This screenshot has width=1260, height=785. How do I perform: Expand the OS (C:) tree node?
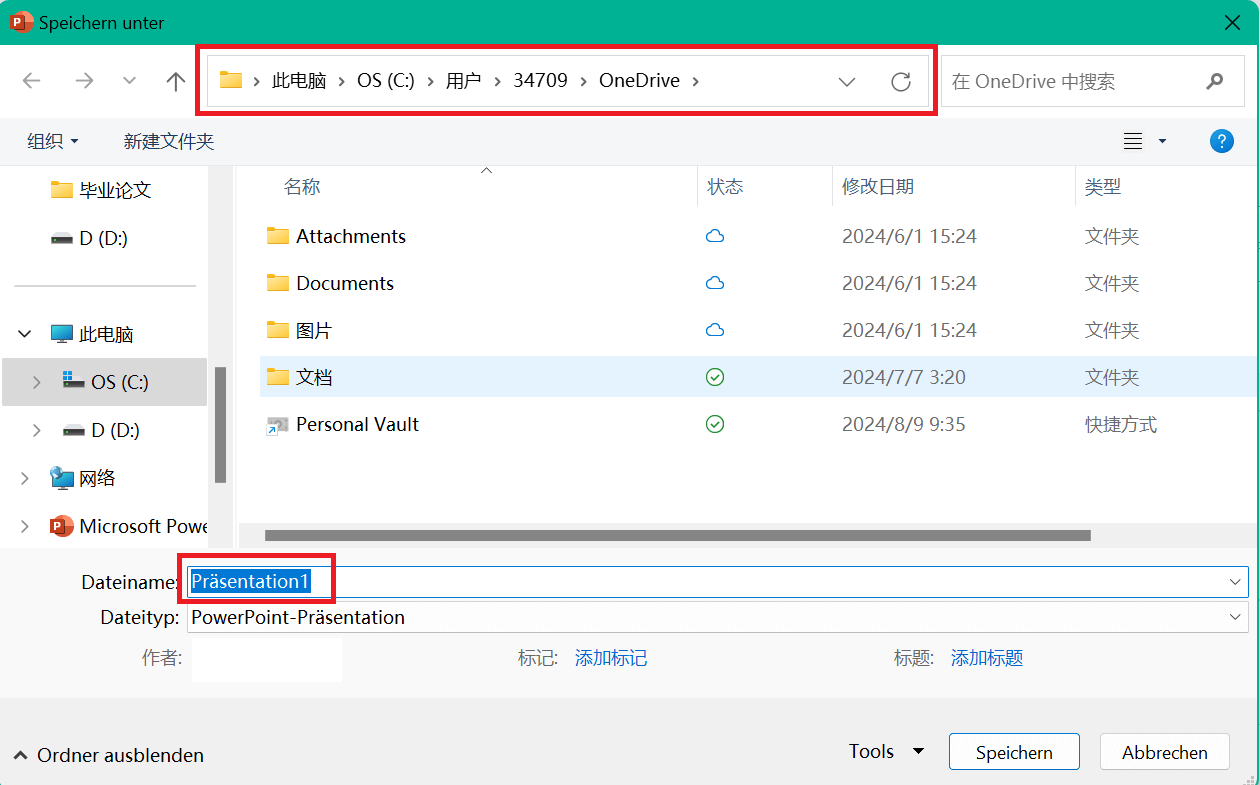37,382
